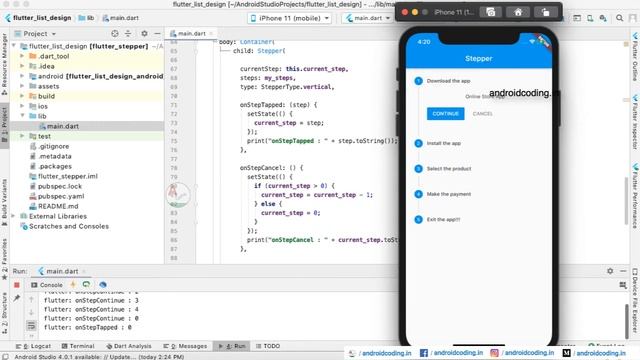Collapse the flutter_list_design root folder
This screenshot has width=640, height=360.
[x=14, y=46]
